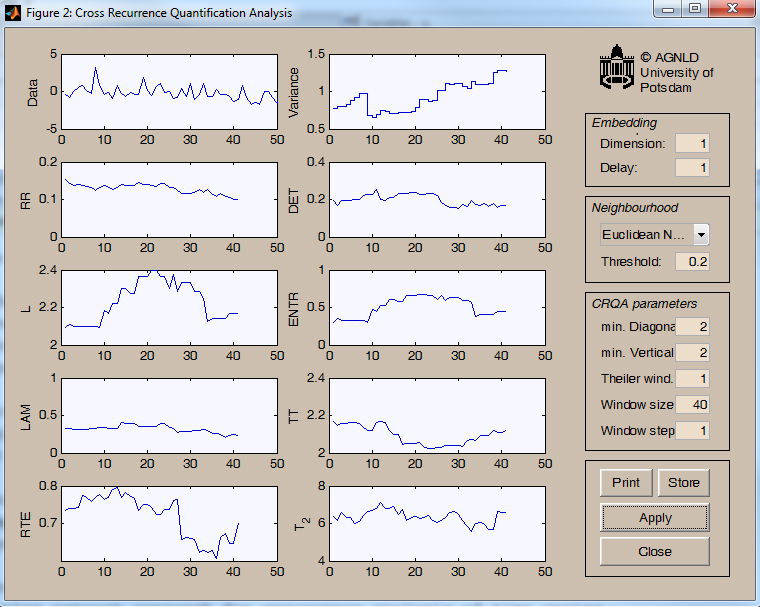The height and width of the screenshot is (607, 760).
Task: Click the Variance y-axis label
Action: (294, 92)
